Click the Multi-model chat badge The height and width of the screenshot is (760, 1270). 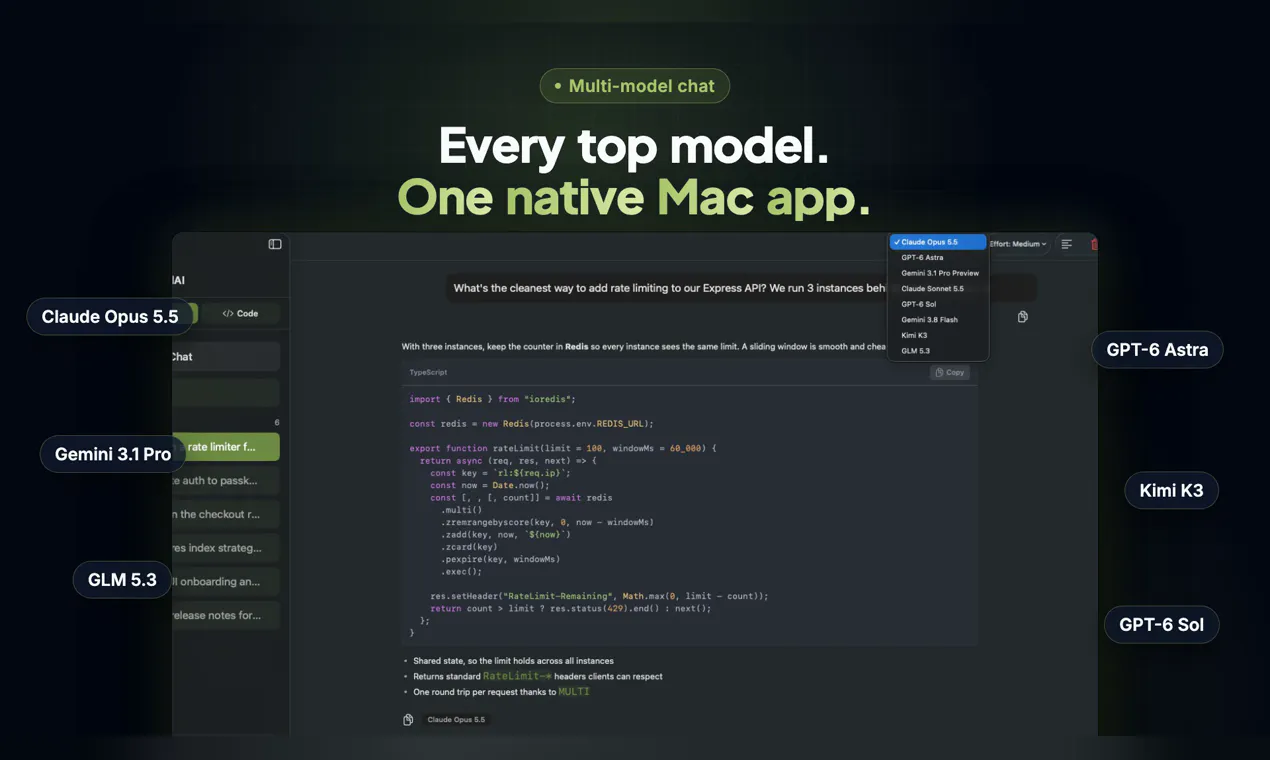tap(635, 86)
